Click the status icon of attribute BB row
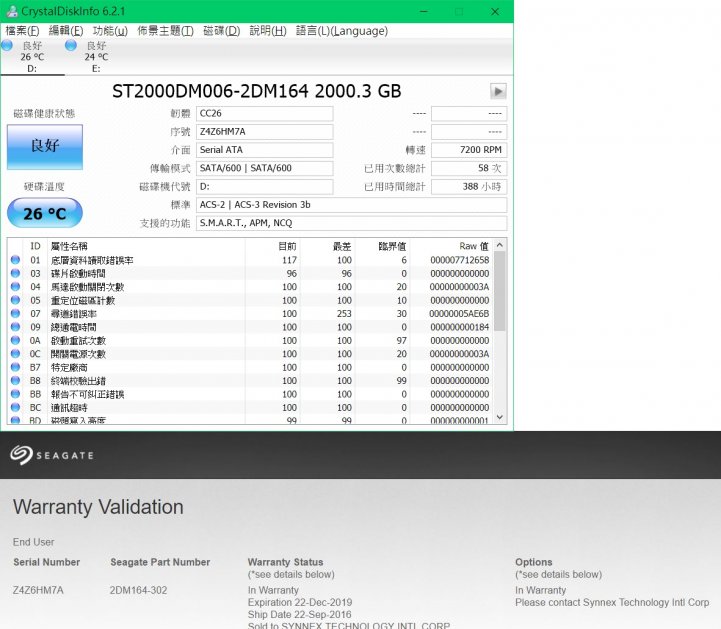721x629 pixels. tap(15, 394)
